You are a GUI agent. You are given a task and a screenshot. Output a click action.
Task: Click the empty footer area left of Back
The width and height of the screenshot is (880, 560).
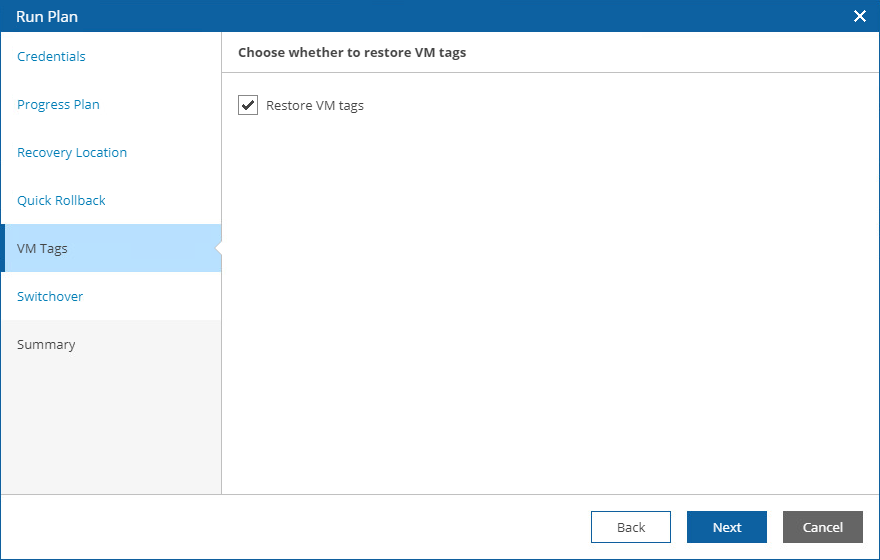[x=300, y=527]
